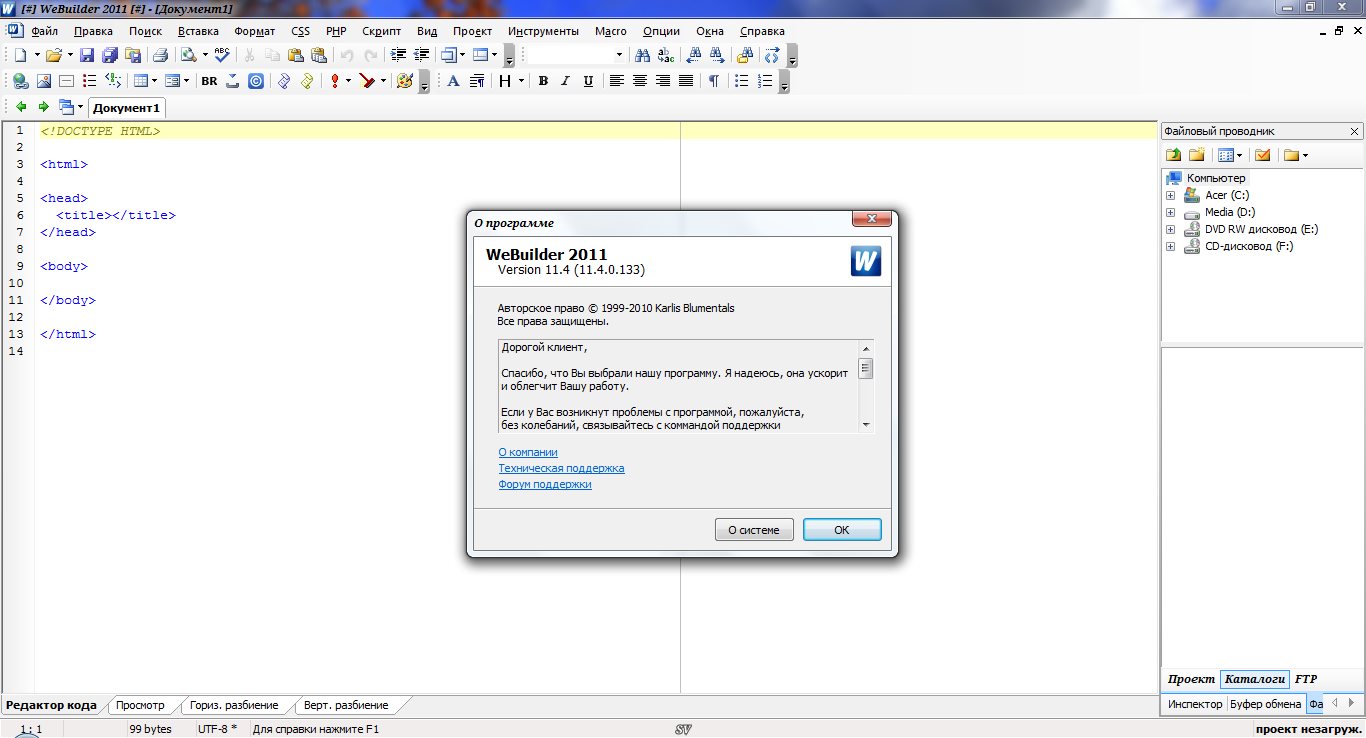Screen dimensions: 1366x738
Task: Expand the CD-дисковод (F:) node
Action: tap(1170, 246)
